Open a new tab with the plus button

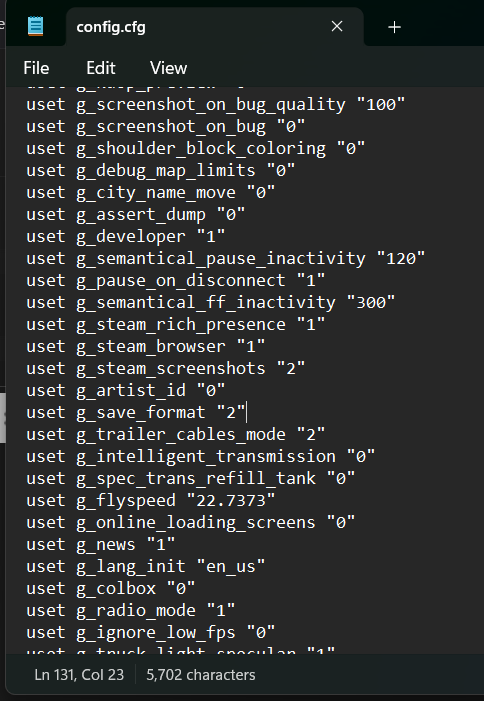(394, 27)
